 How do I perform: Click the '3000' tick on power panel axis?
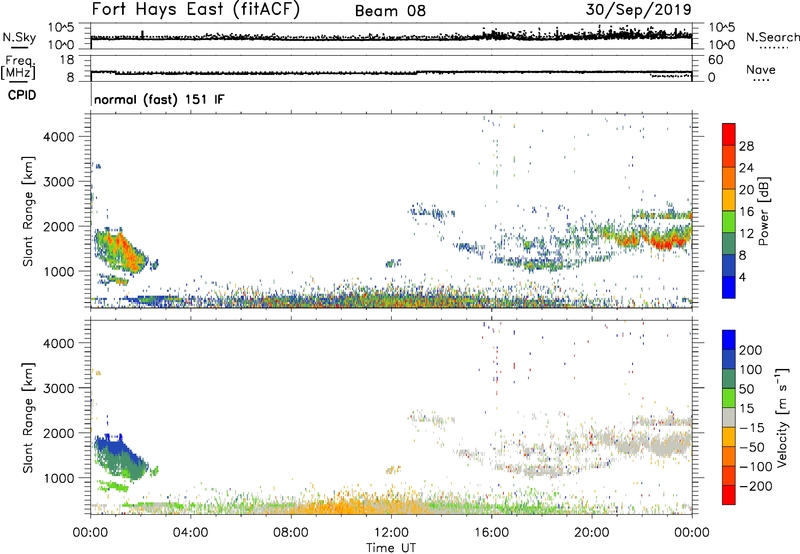[58, 182]
